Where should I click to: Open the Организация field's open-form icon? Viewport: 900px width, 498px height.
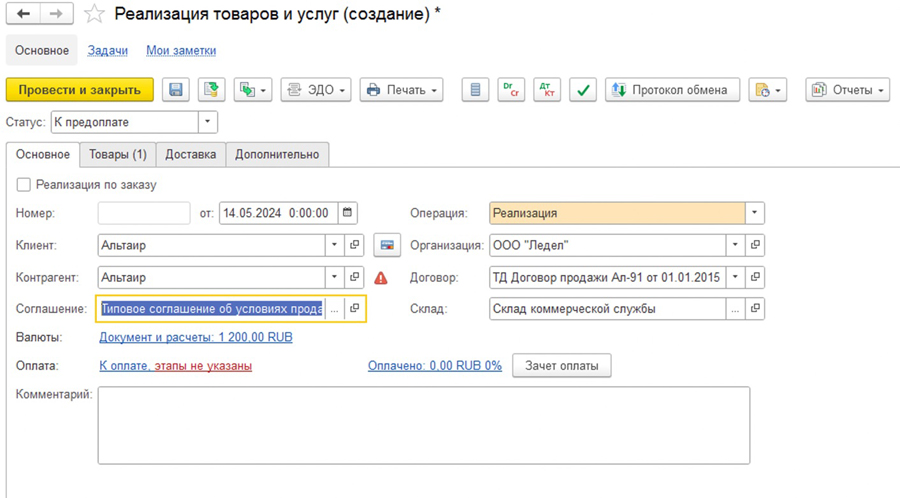(x=756, y=245)
